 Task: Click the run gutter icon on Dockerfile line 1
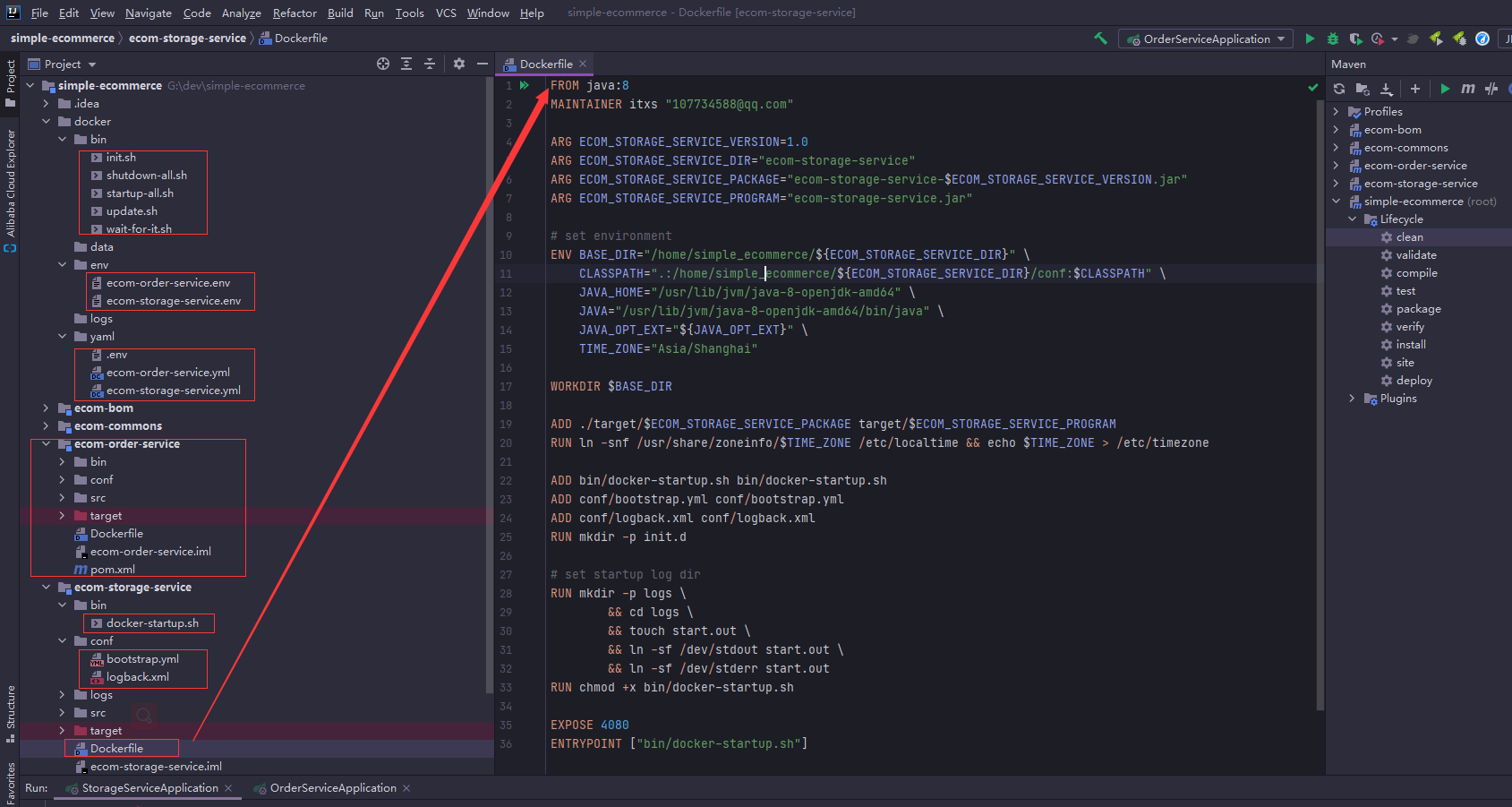pyautogui.click(x=525, y=86)
